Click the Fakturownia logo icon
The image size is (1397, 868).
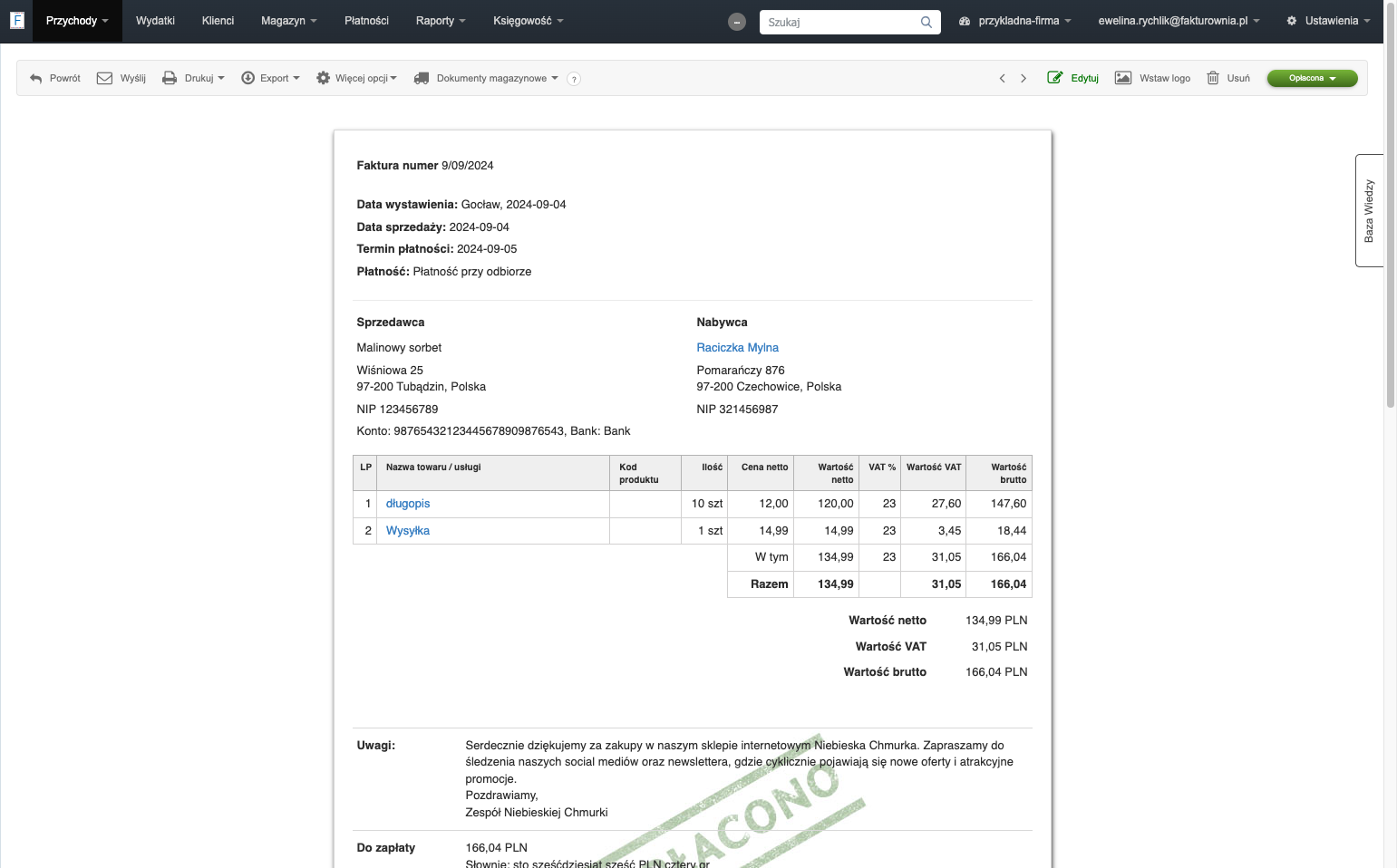tap(16, 20)
